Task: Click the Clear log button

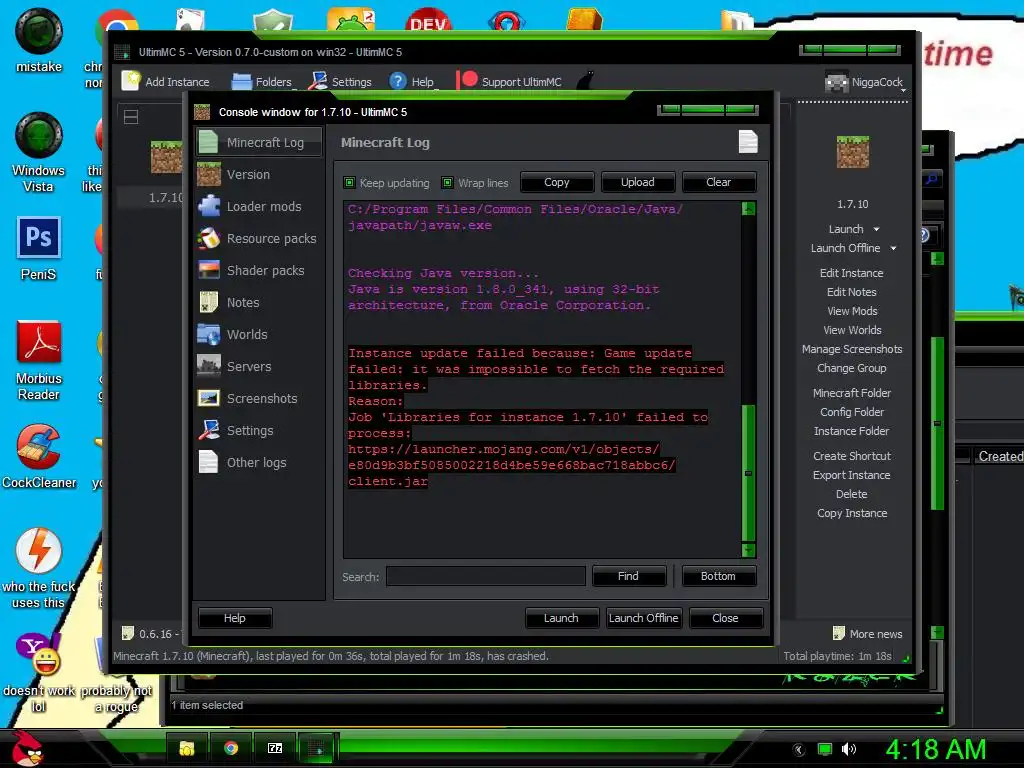Action: [x=718, y=182]
